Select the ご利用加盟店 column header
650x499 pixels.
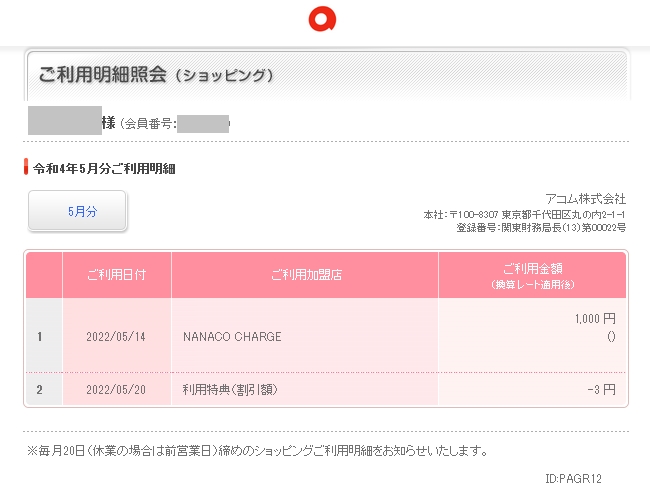[305, 275]
